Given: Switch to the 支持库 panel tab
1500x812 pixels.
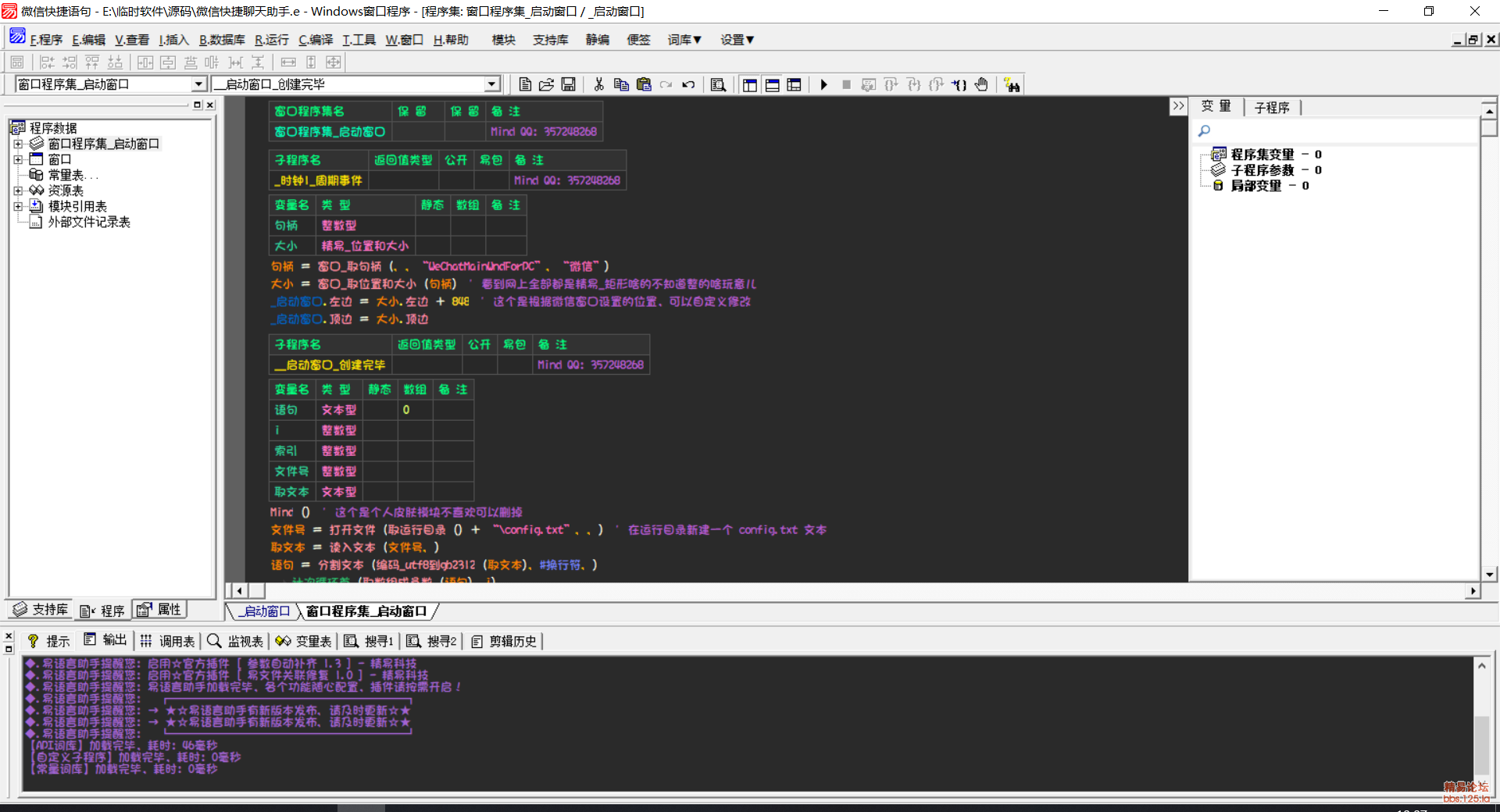Looking at the screenshot, I should click(x=41, y=610).
